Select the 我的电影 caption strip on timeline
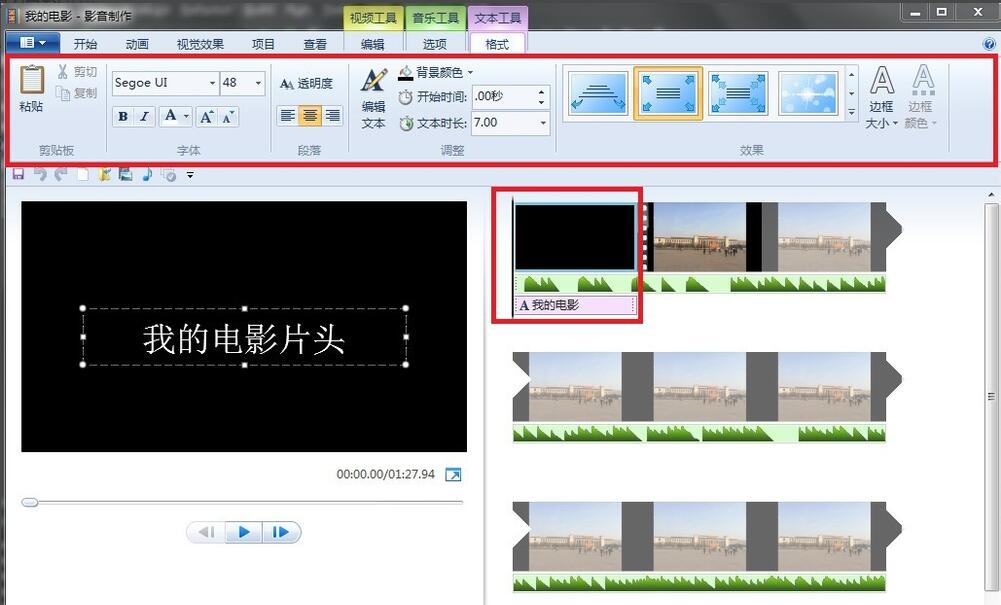The width and height of the screenshot is (1001, 605). pyautogui.click(x=576, y=305)
